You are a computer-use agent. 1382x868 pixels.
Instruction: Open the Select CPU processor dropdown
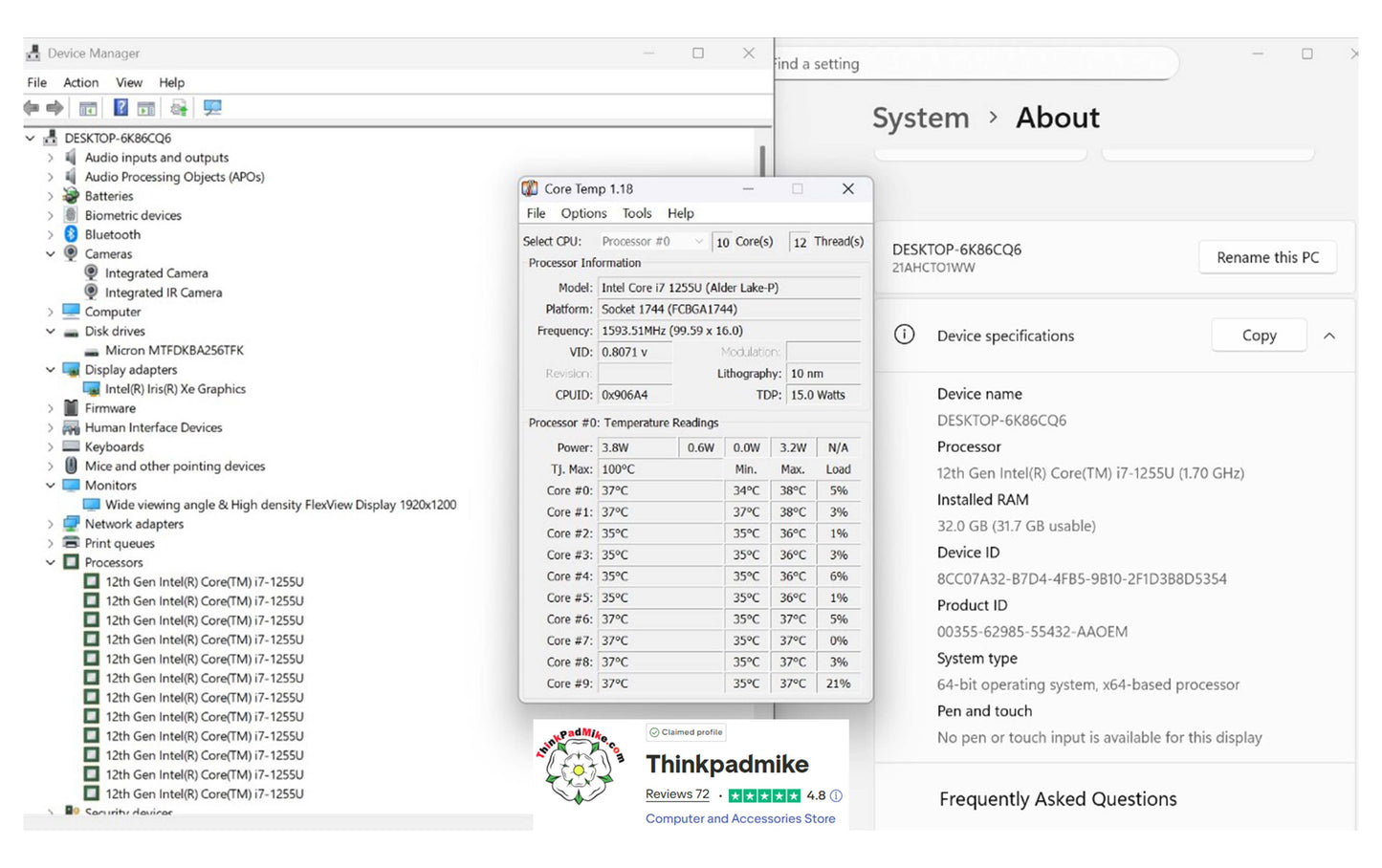click(x=699, y=241)
